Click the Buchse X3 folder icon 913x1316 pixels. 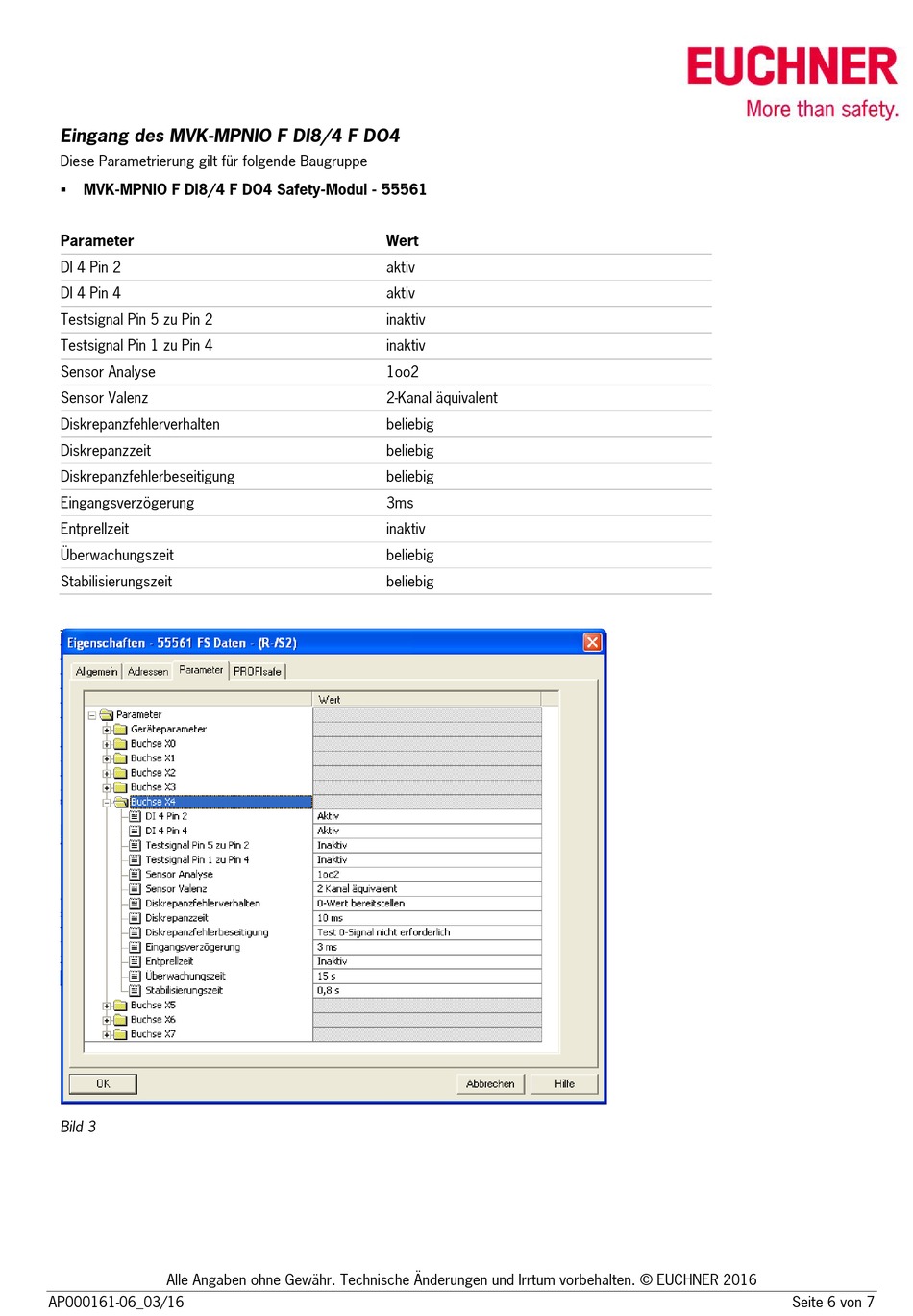coord(121,786)
